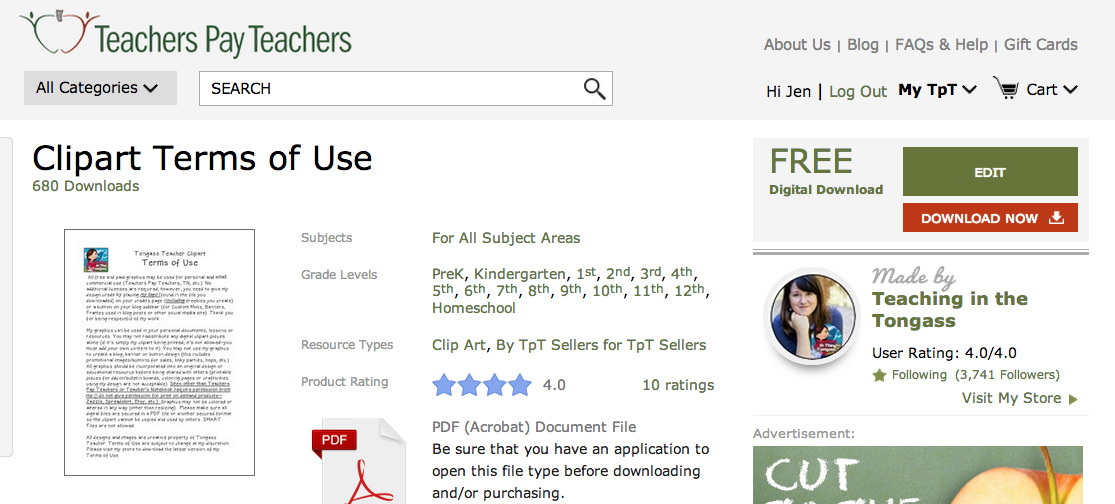Click By TpT Sellers for TpT Sellers
Image resolution: width=1115 pixels, height=504 pixels.
(x=601, y=345)
